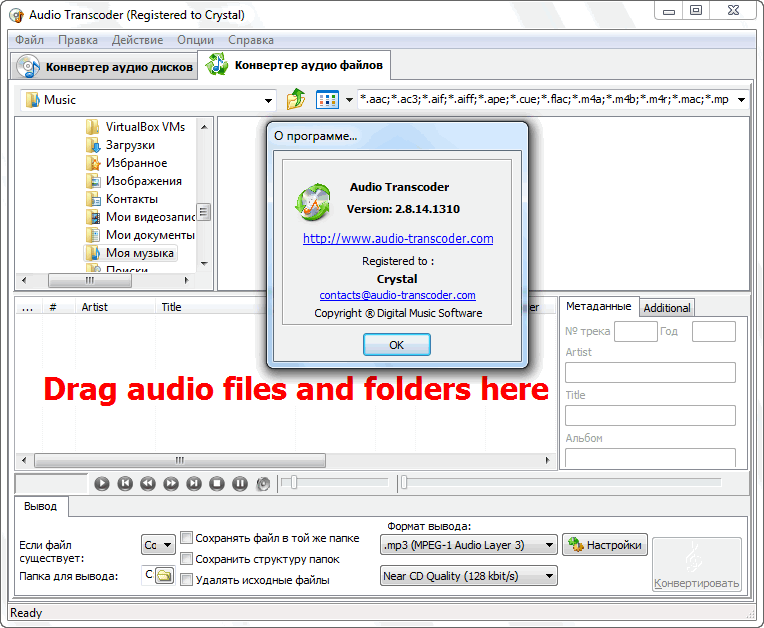Screen dimensions: 764x628
Task: Open the Настройки format settings
Action: click(605, 545)
